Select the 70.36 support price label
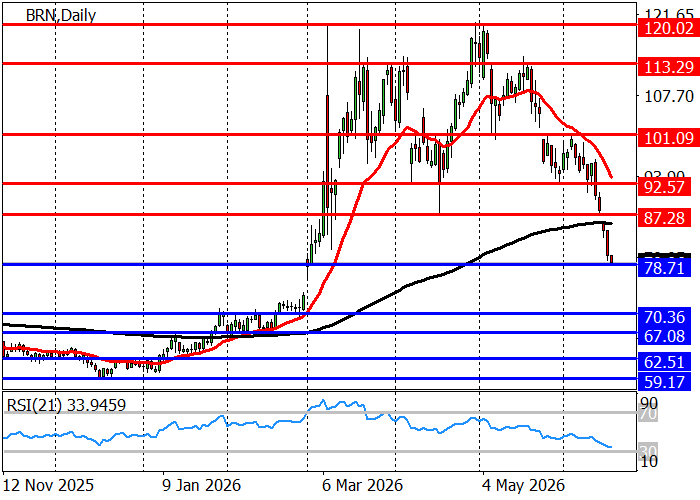Image resolution: width=700 pixels, height=500 pixels. click(664, 317)
